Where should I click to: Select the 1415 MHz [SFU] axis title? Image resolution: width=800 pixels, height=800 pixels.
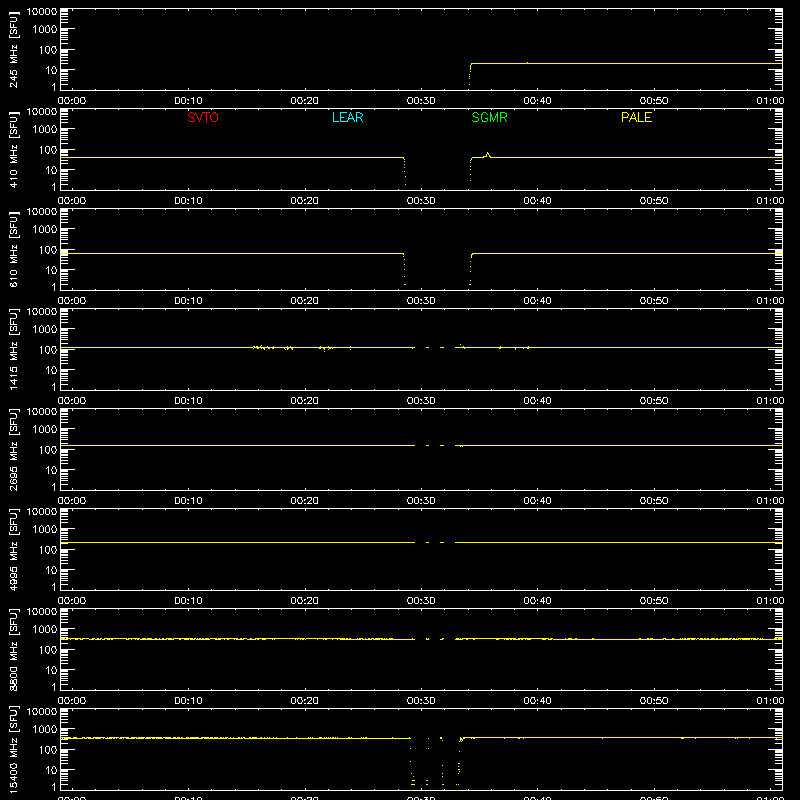click(13, 349)
